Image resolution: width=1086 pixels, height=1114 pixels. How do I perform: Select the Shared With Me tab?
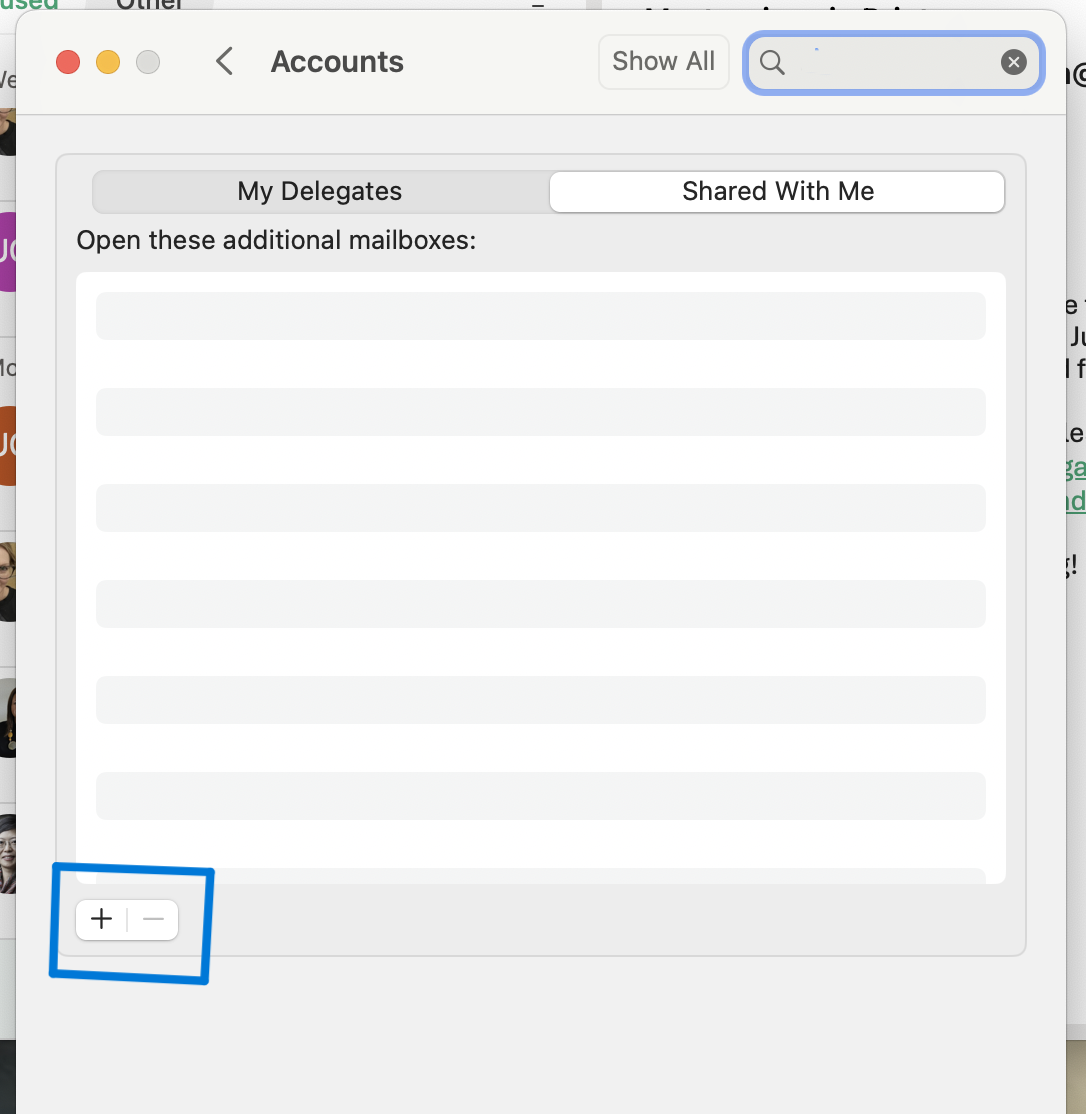tap(777, 192)
